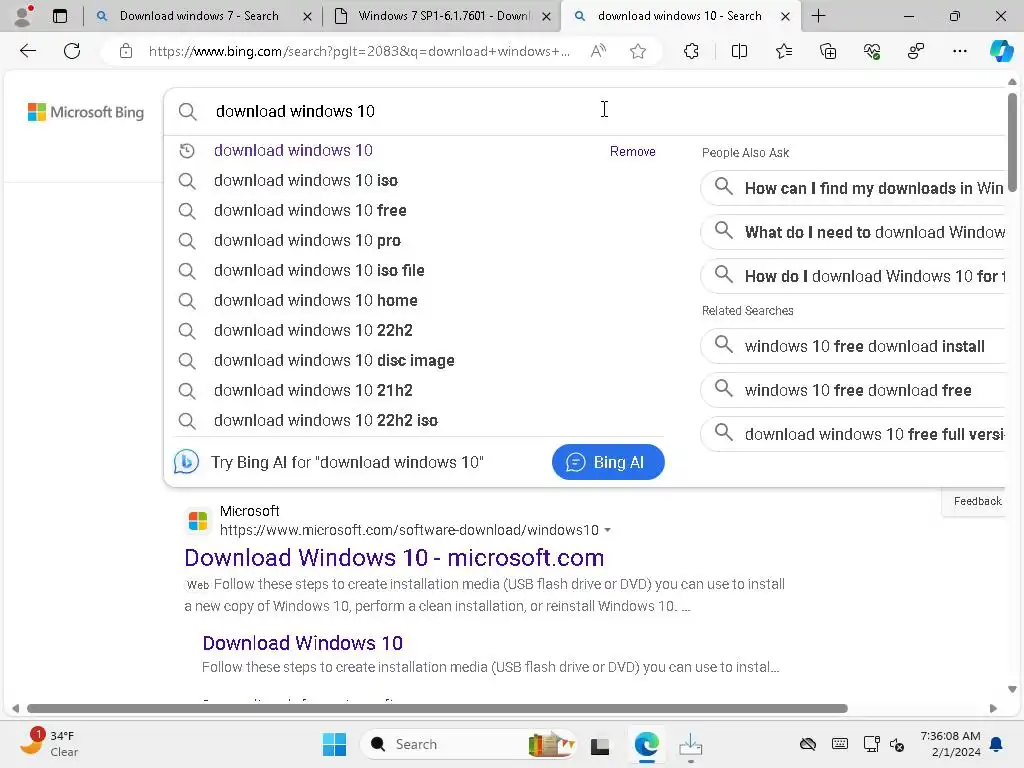
Task: Open Download Windows 10 - microsoft.com result
Action: [x=394, y=558]
